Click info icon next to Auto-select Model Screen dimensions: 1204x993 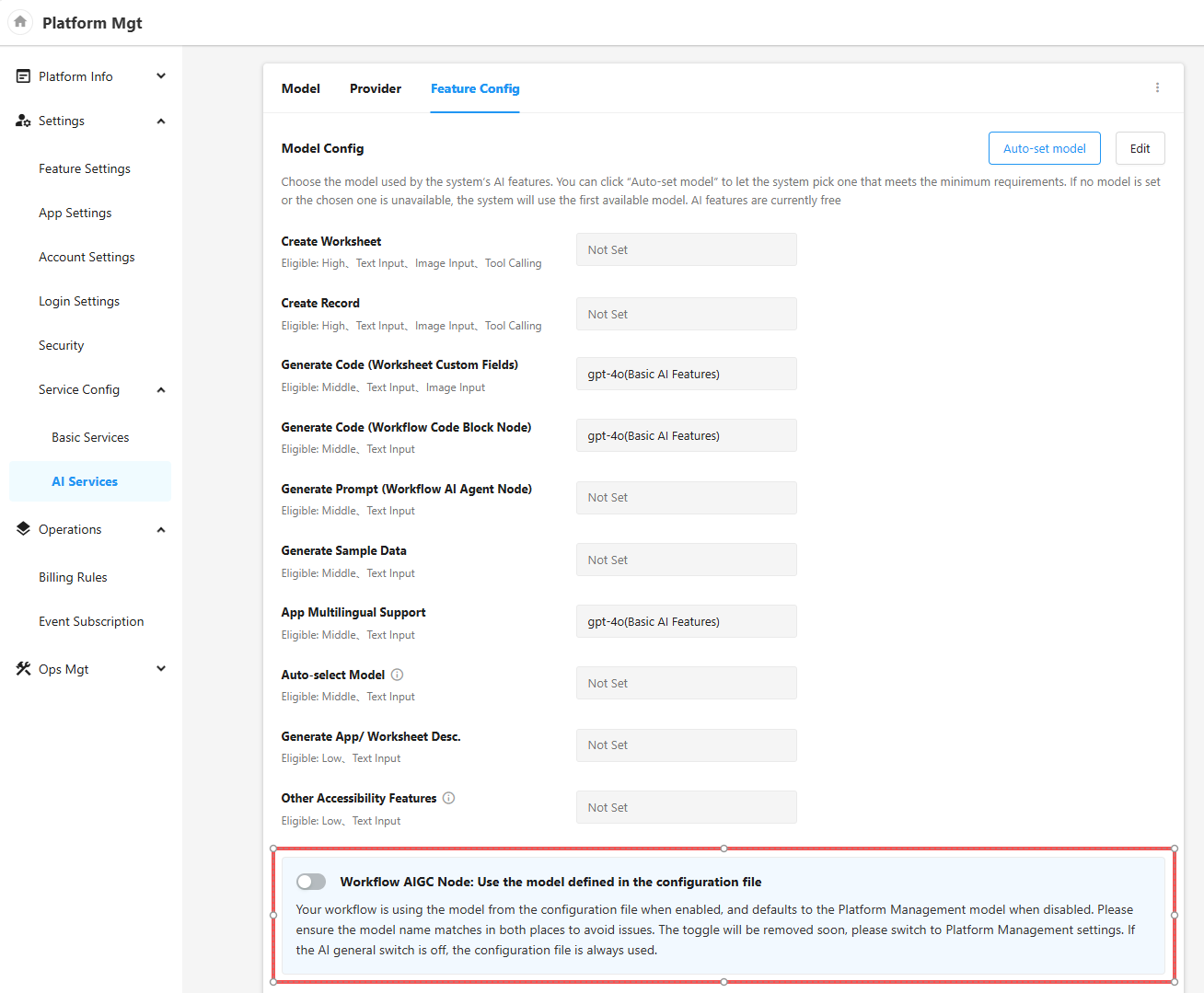coord(398,675)
